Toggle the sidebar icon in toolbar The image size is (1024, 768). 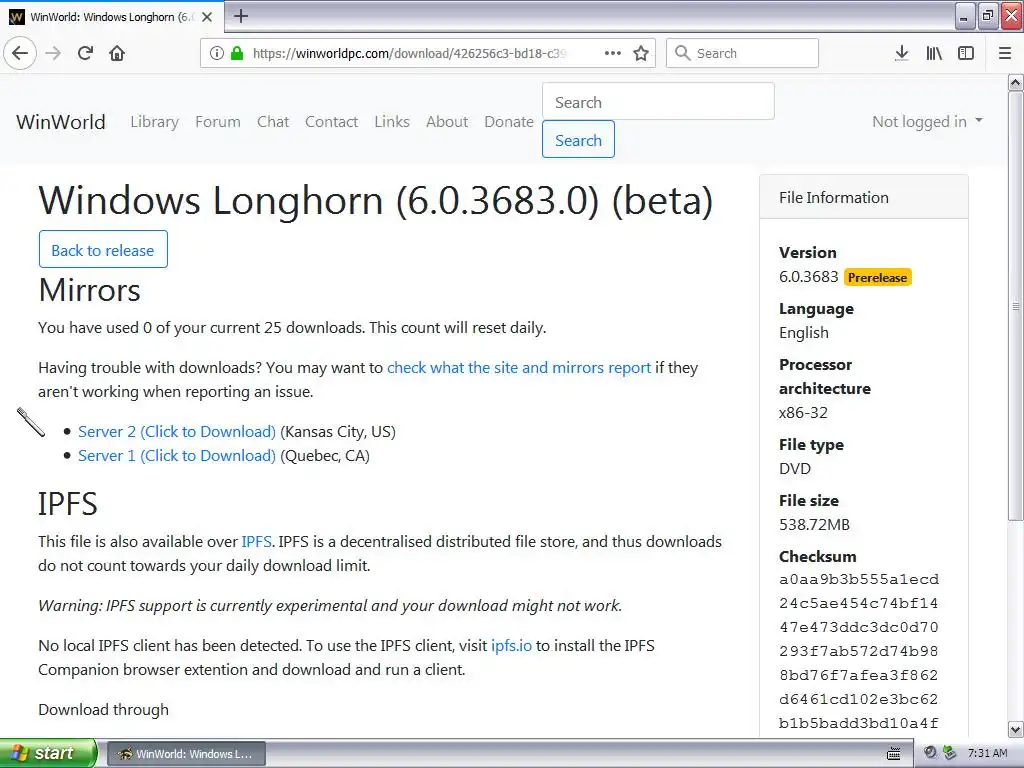(966, 53)
